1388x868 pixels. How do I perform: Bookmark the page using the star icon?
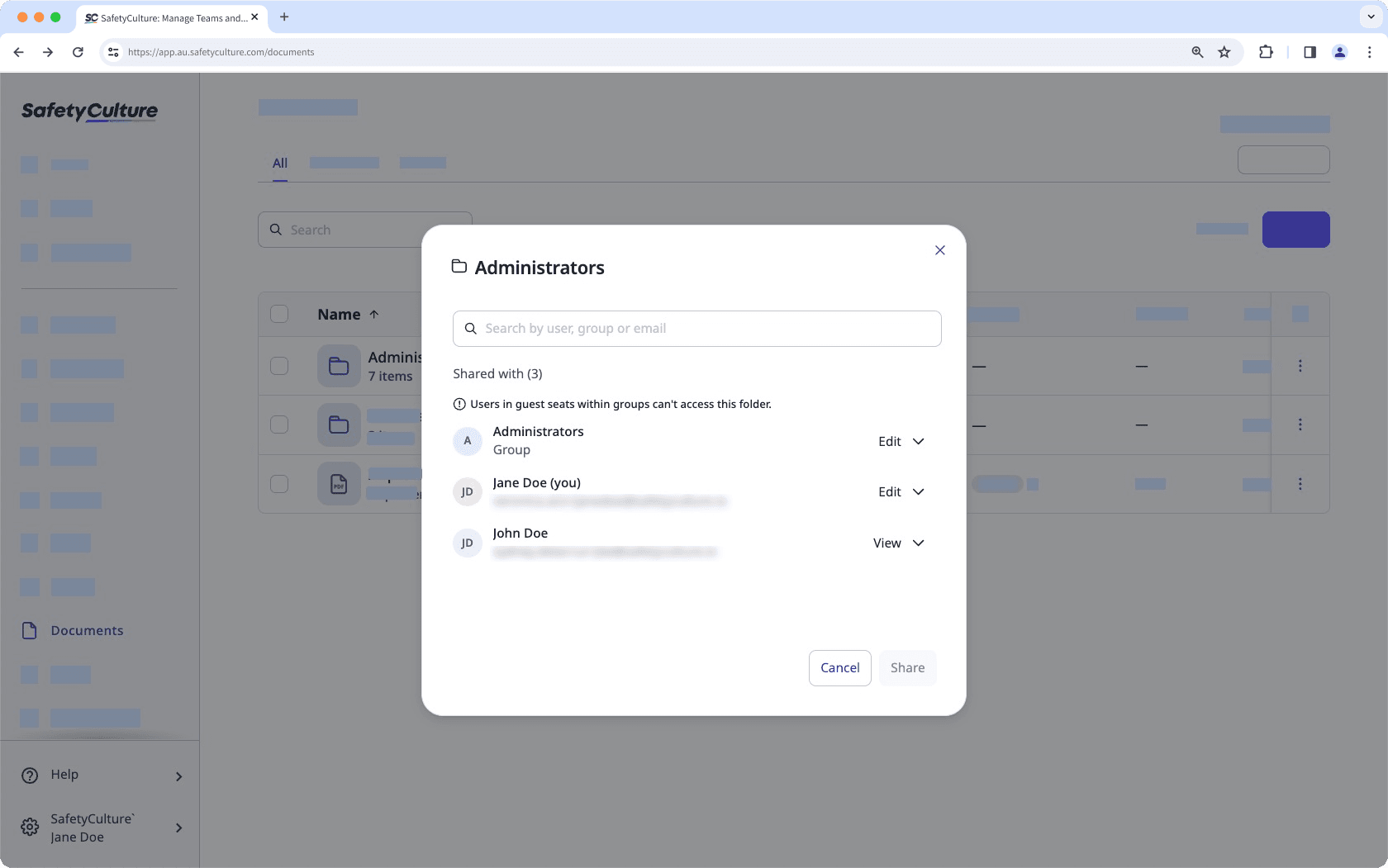click(x=1224, y=51)
